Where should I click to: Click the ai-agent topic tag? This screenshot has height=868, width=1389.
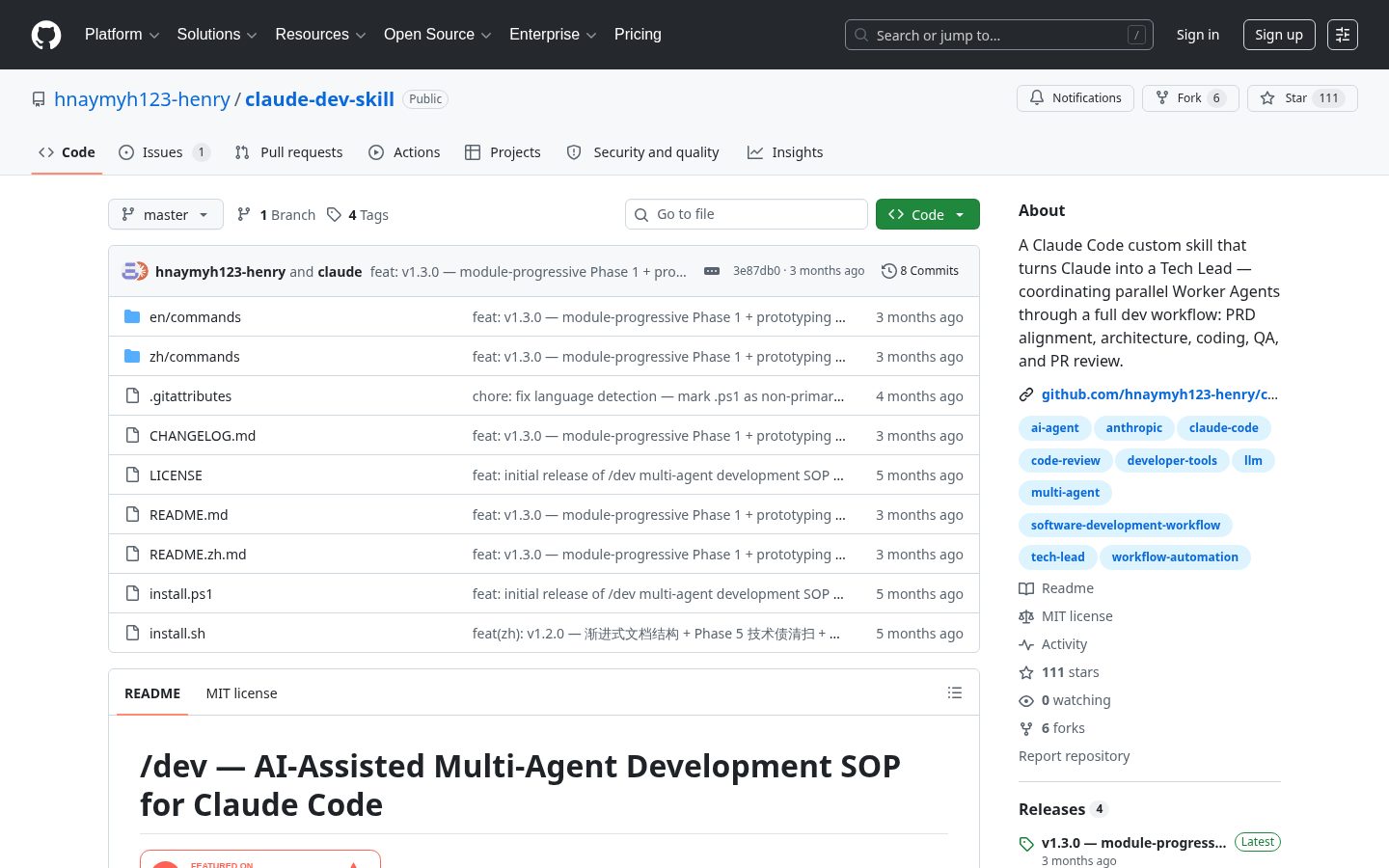coord(1054,428)
